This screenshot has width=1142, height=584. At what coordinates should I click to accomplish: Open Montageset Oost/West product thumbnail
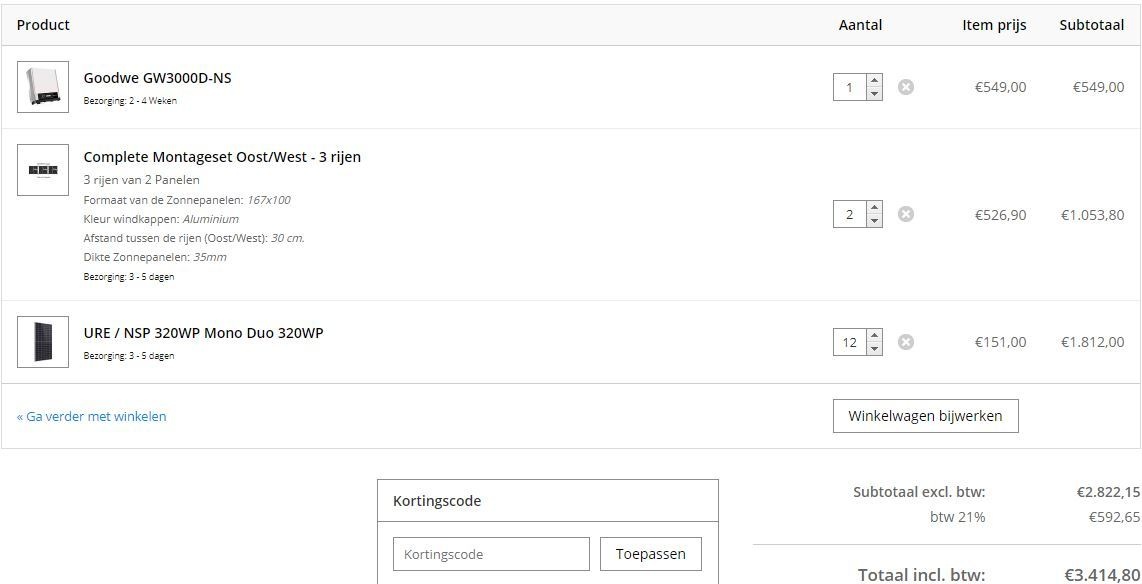tap(43, 170)
